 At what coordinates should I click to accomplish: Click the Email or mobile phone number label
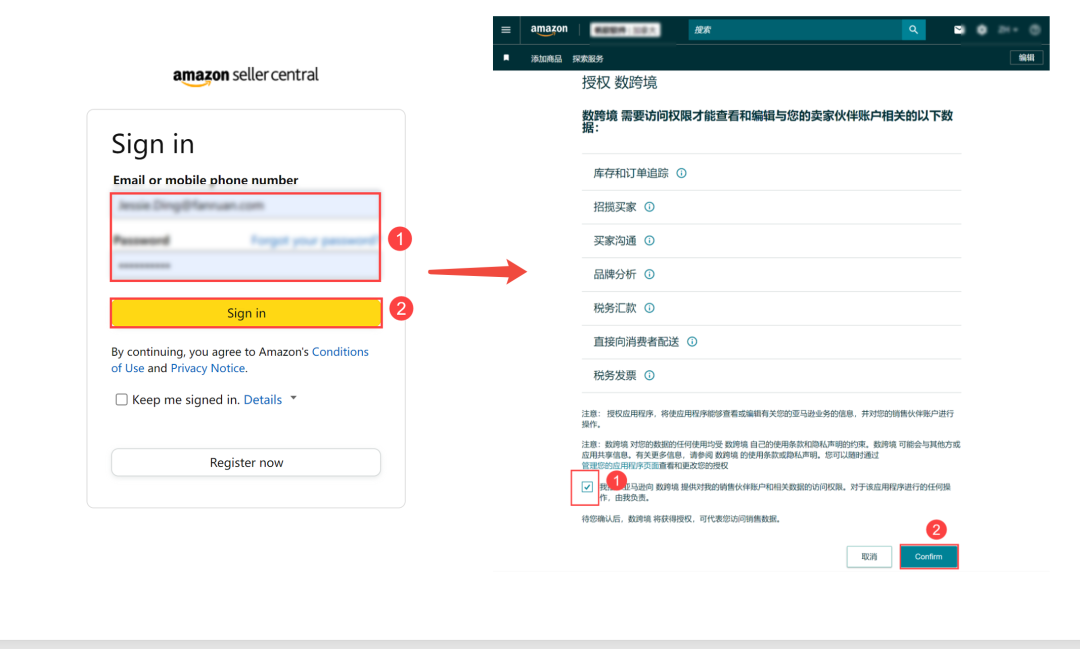(x=205, y=180)
